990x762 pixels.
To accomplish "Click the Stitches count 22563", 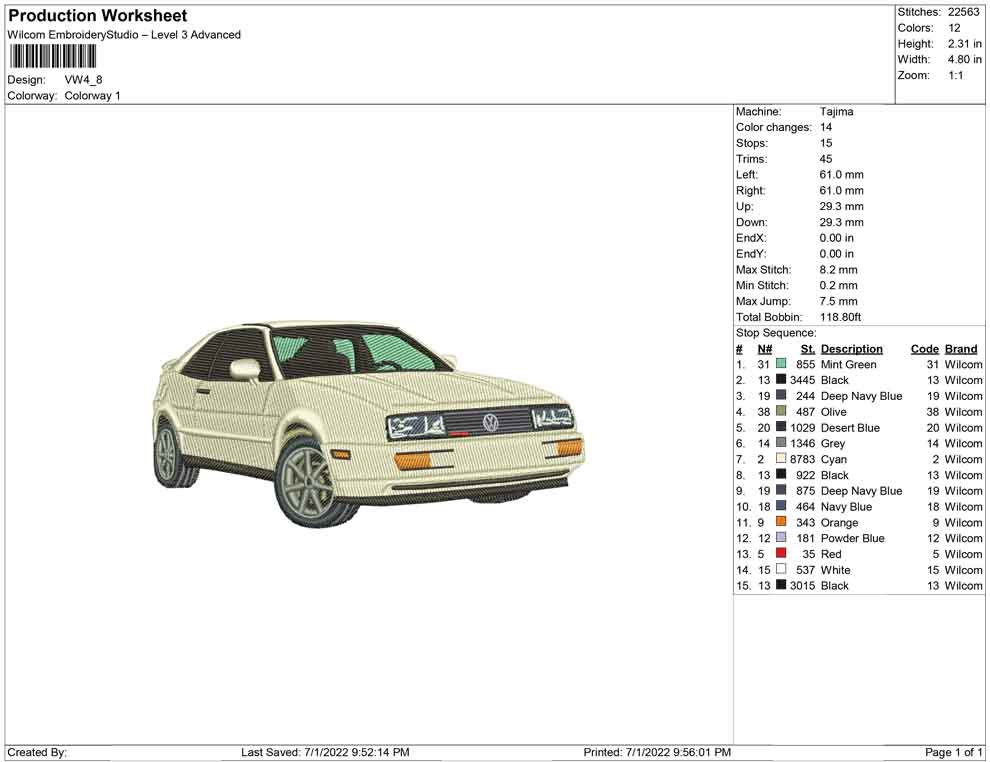I will point(964,12).
